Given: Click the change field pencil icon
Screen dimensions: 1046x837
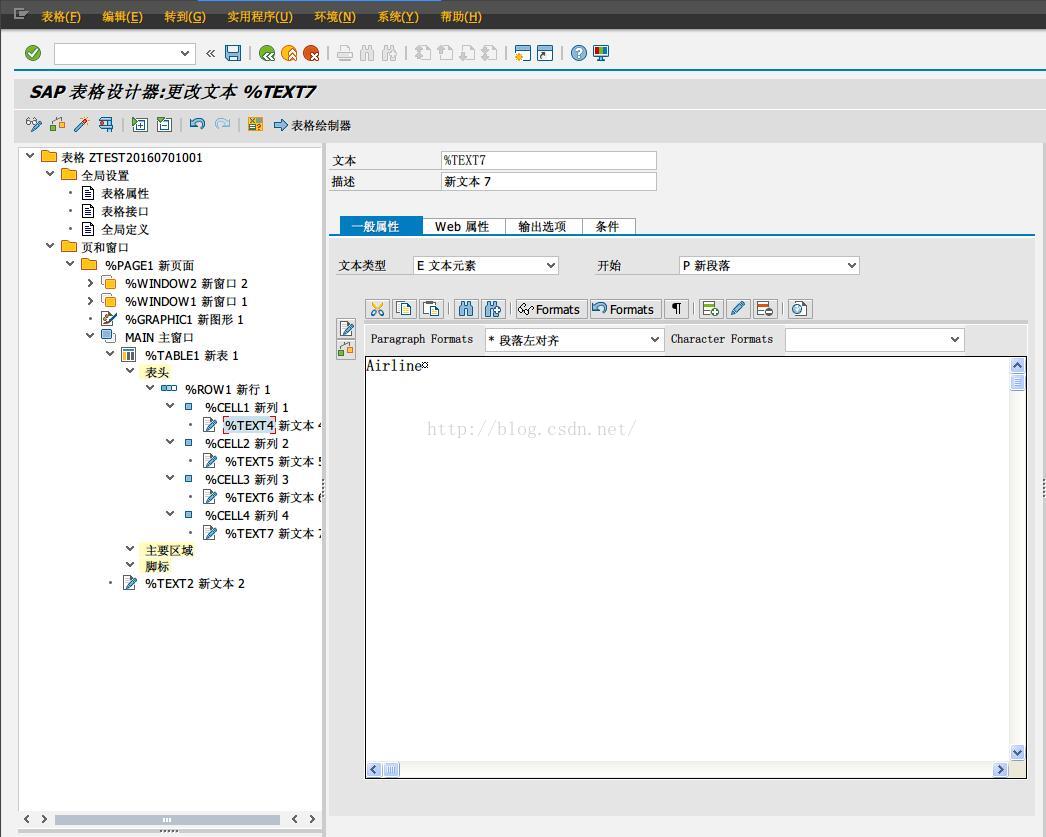Looking at the screenshot, I should point(738,309).
